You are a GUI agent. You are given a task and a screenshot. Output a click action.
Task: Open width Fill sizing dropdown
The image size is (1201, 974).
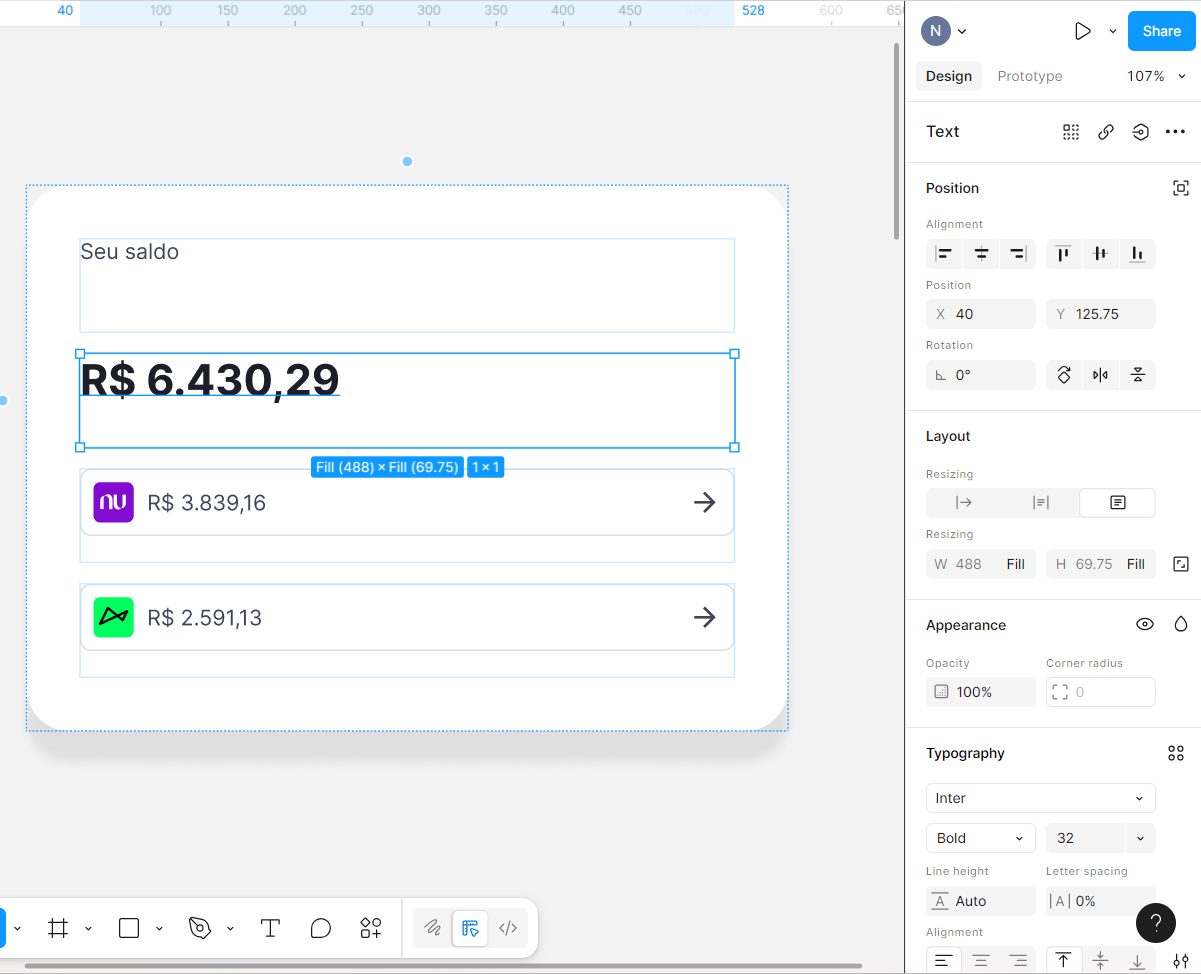[1016, 564]
